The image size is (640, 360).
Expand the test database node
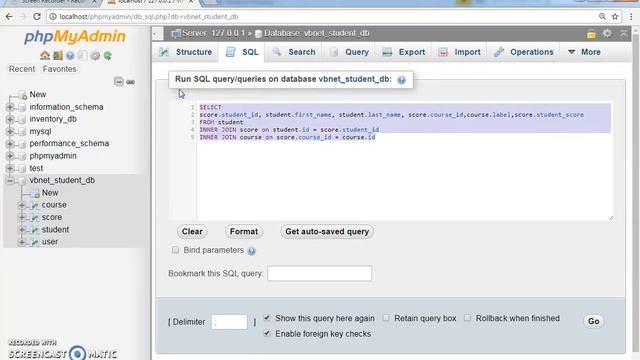tap(10, 168)
